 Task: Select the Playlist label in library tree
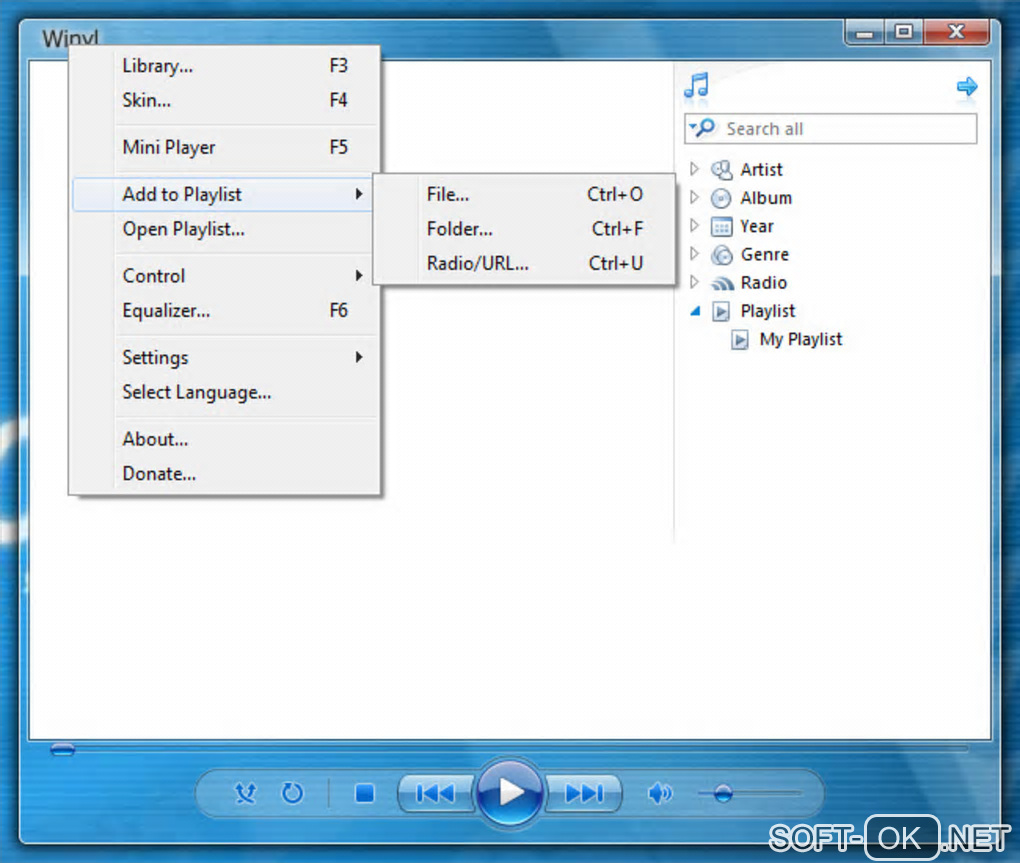(768, 312)
